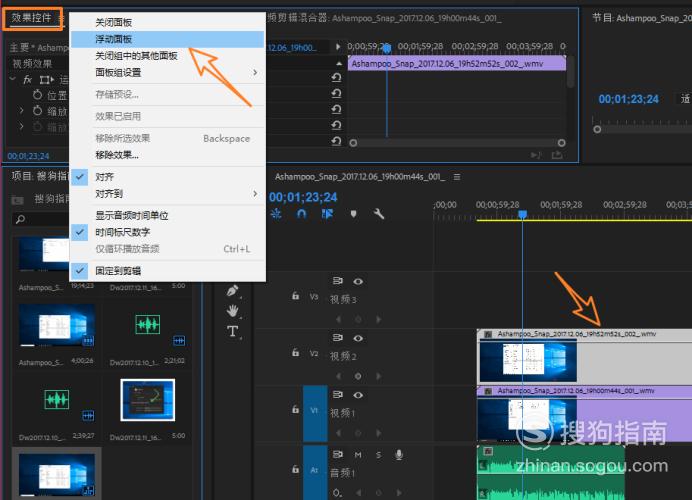Toggle lock on the A1 audio track
Viewport: 692px width, 500px height.
pos(295,470)
